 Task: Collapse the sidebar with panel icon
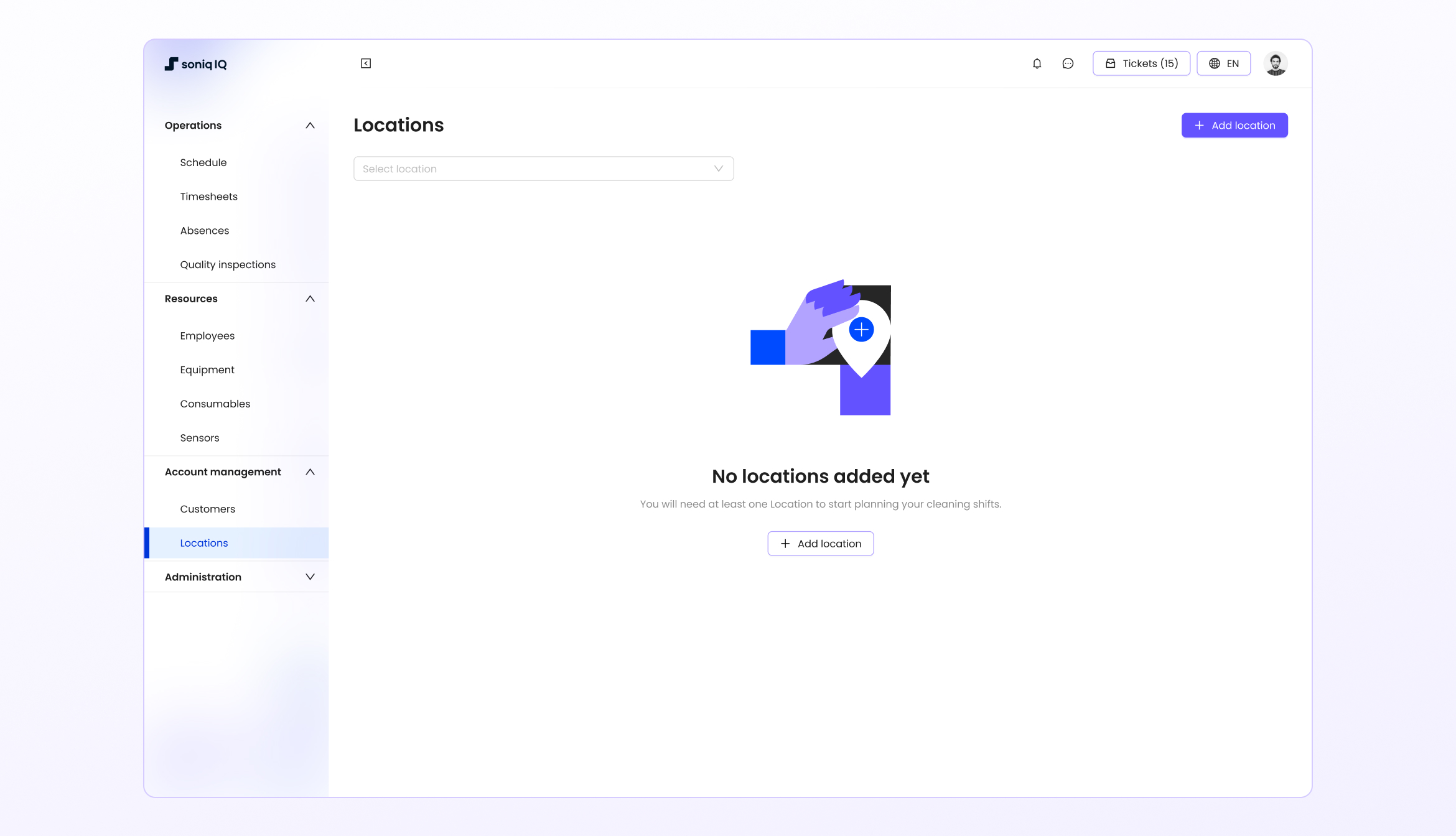pos(366,63)
